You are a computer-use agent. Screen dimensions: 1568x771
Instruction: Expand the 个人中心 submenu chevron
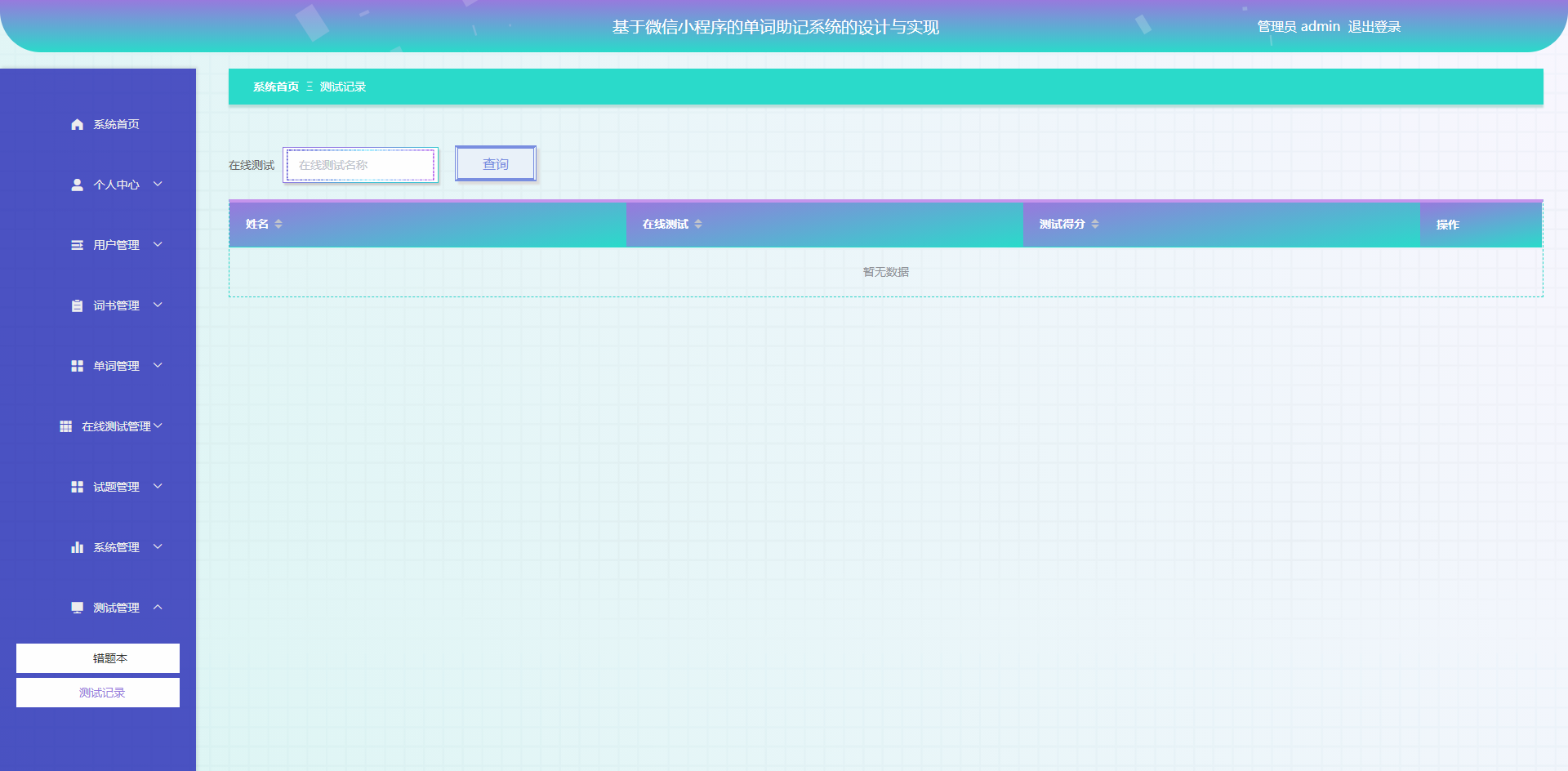[158, 185]
